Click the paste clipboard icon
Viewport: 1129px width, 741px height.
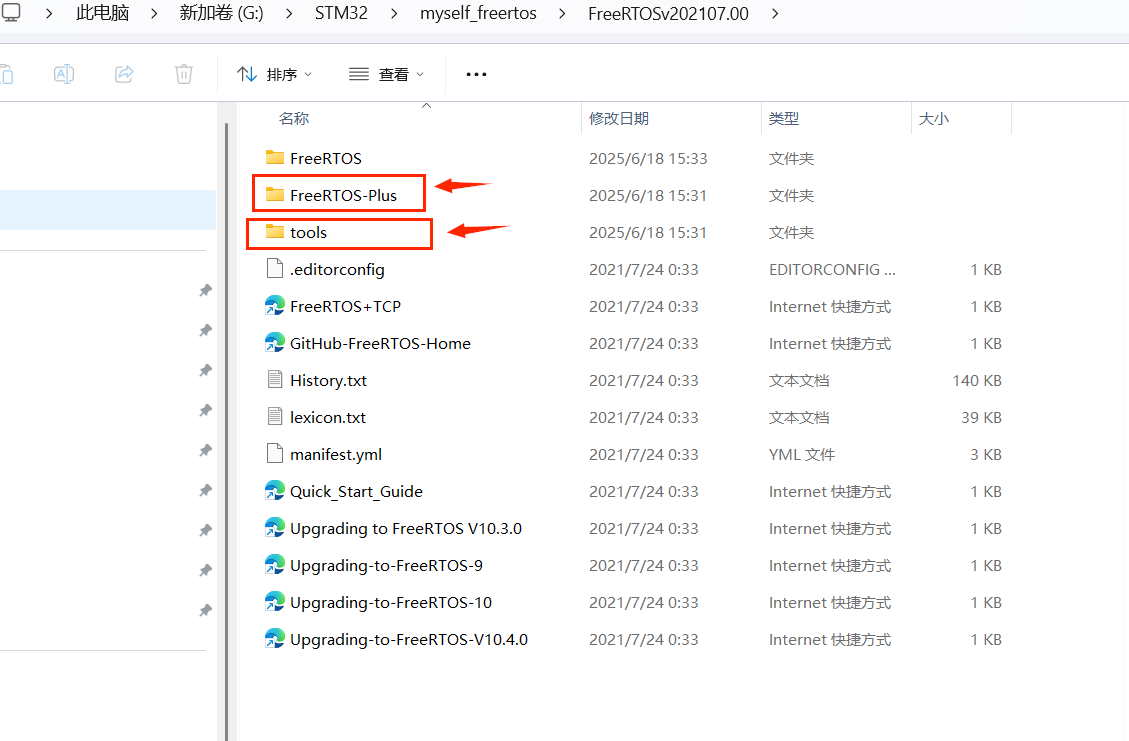(6, 74)
